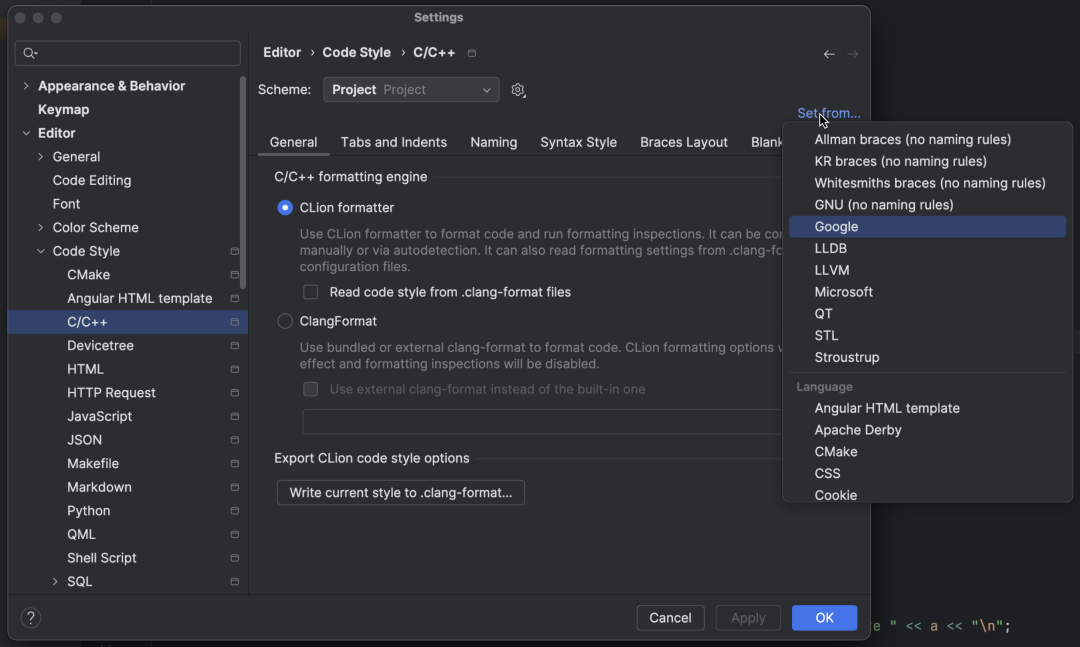Select the CLion formatter radio button
The height and width of the screenshot is (647, 1080).
pyautogui.click(x=285, y=207)
